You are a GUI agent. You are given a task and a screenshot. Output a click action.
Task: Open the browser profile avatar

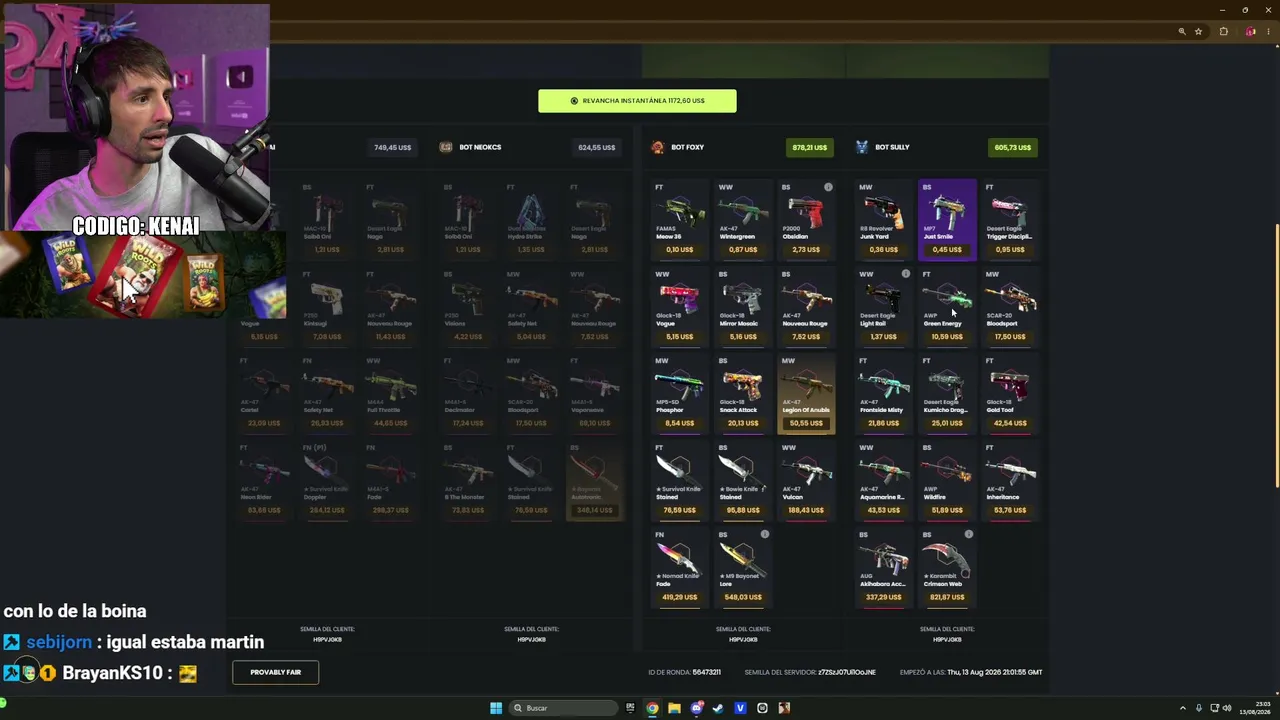pyautogui.click(x=1250, y=32)
